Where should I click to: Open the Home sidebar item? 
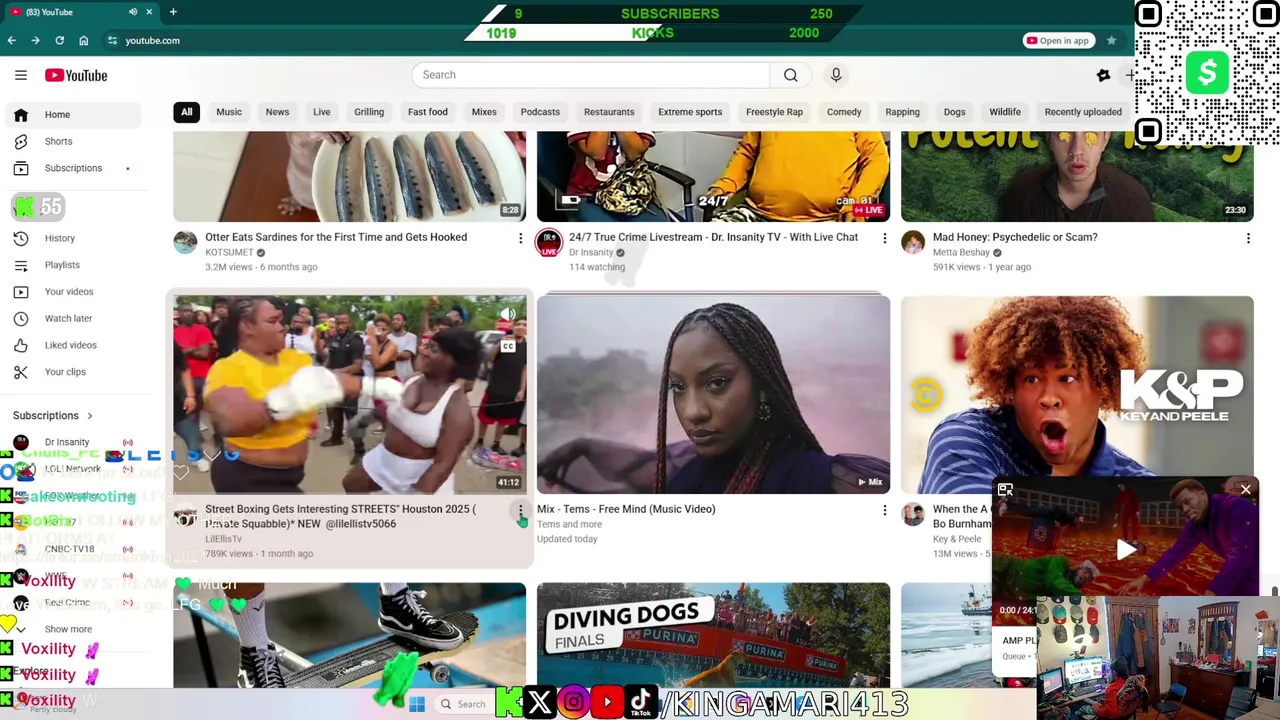(x=74, y=115)
